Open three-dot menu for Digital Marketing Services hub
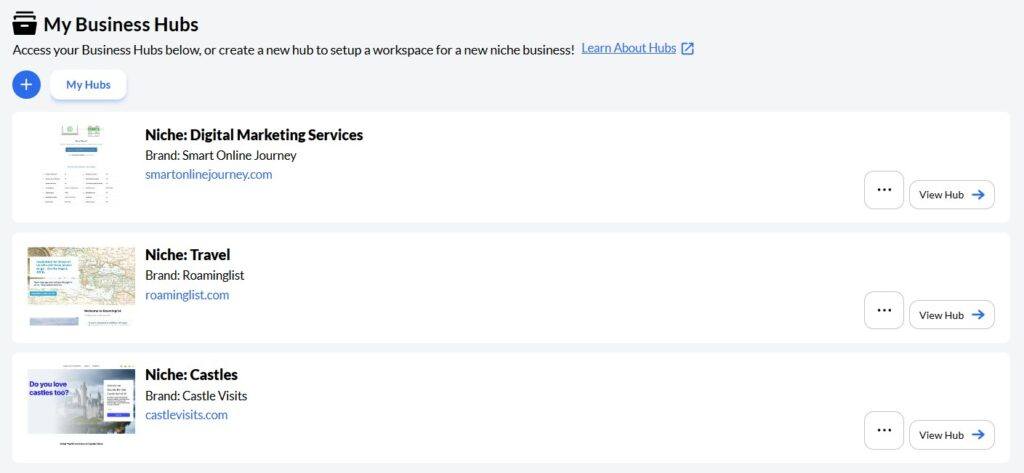 click(883, 190)
